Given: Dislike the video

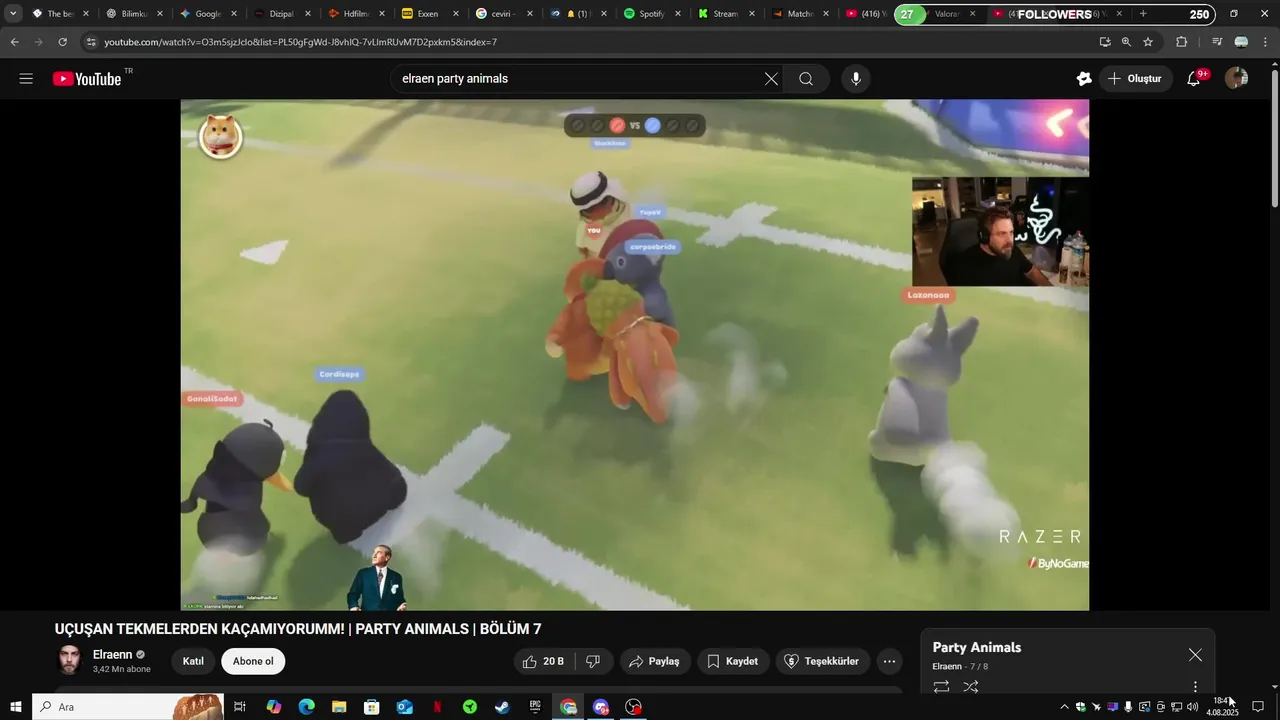Looking at the screenshot, I should click(593, 661).
